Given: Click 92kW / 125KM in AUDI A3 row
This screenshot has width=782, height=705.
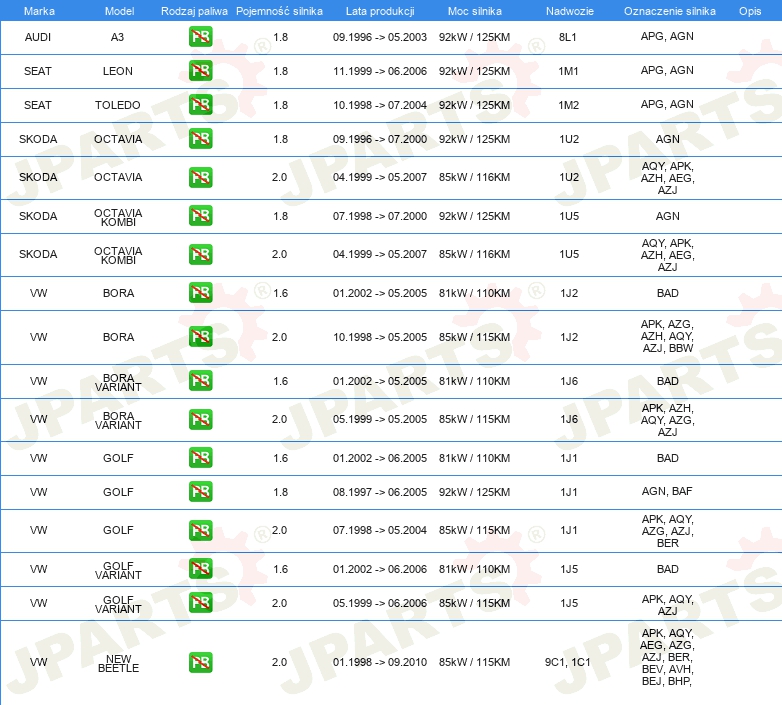Looking at the screenshot, I should click(474, 37).
